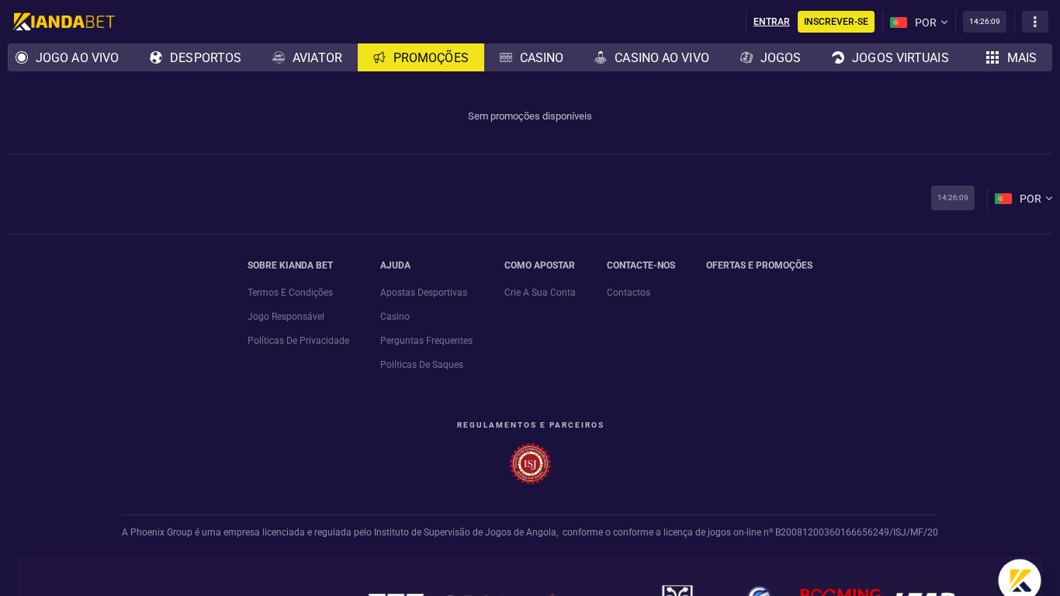Click 'Sem promoções disponíveis' message
The image size is (1060, 596).
click(529, 116)
